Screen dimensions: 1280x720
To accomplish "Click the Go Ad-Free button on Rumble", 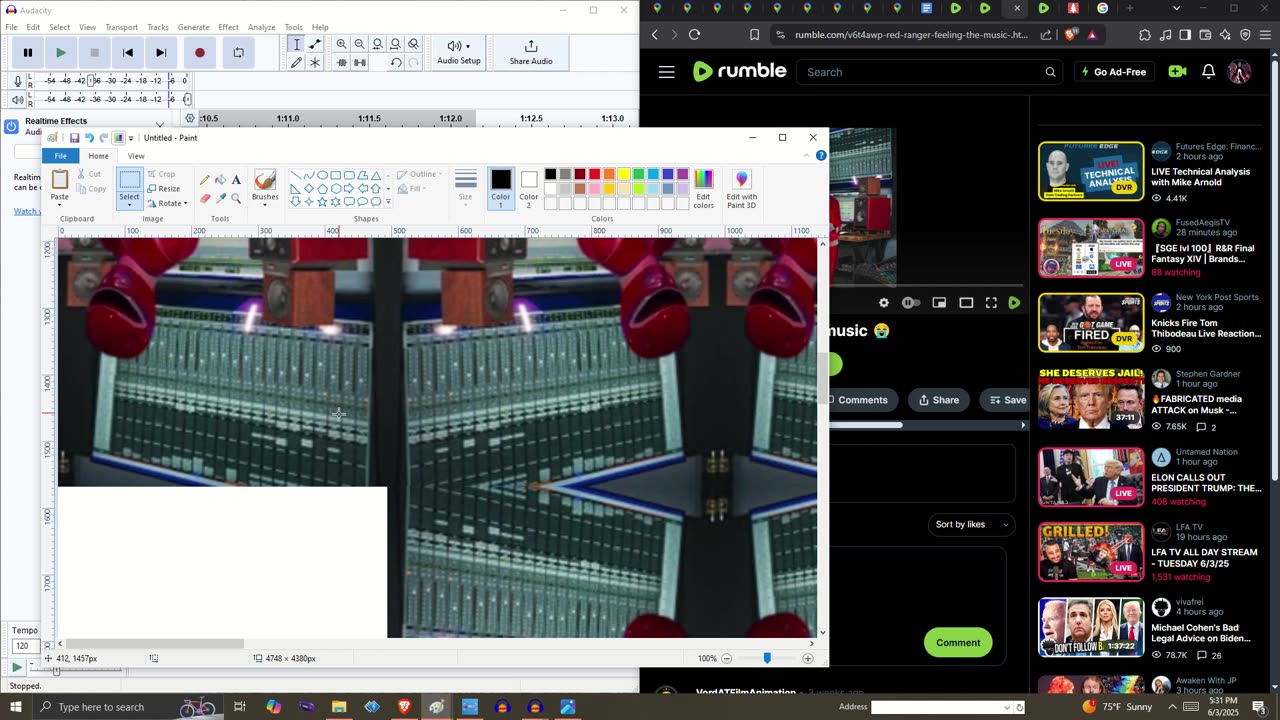I will (1113, 72).
